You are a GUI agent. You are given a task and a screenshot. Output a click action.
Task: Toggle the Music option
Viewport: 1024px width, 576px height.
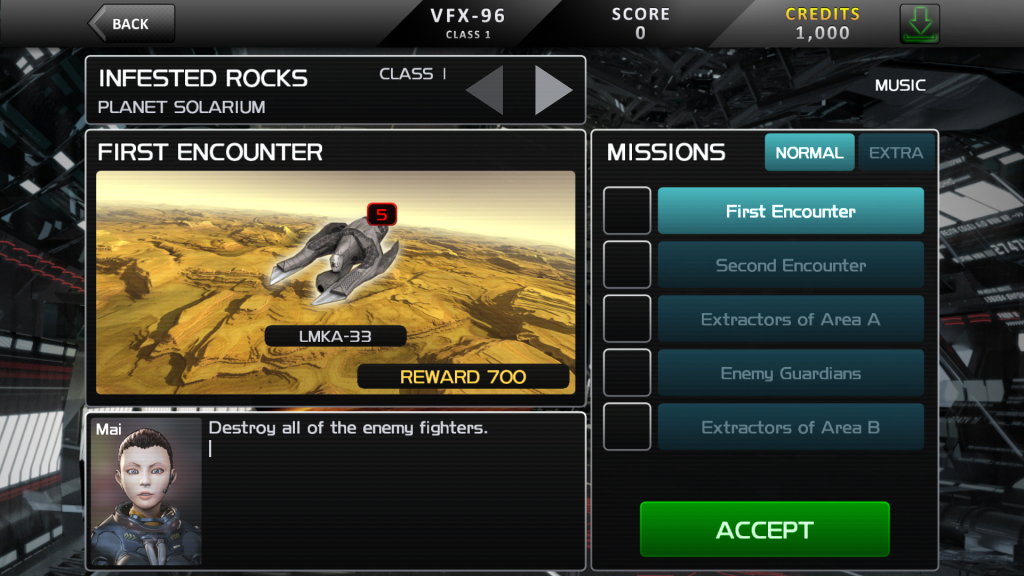[x=900, y=86]
